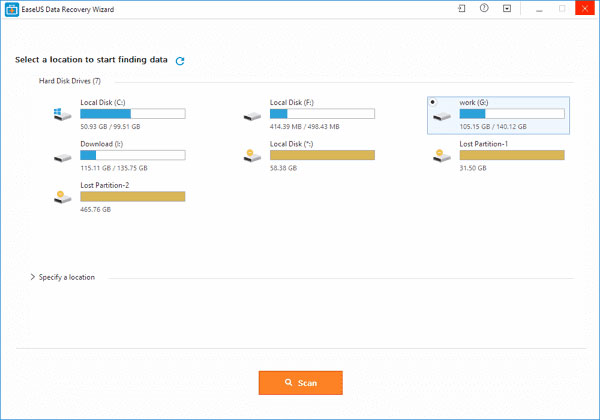The width and height of the screenshot is (600, 420).
Task: Click the Lost Partition-1 drive icon
Action: click(442, 156)
